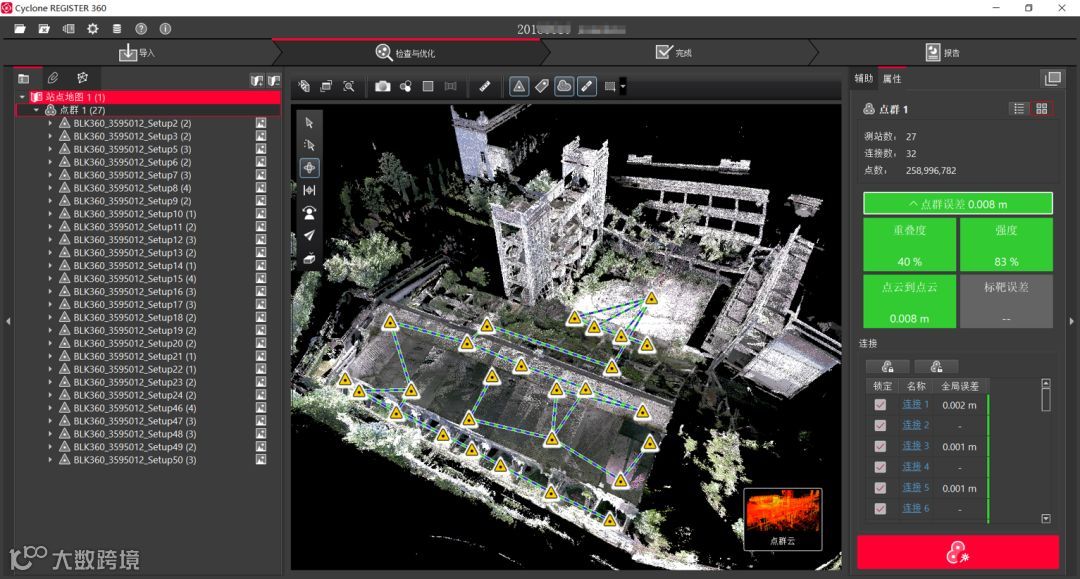Screen dimensions: 1080x579
Task: Collapse right panel with the edge arrow
Action: tap(1071, 321)
